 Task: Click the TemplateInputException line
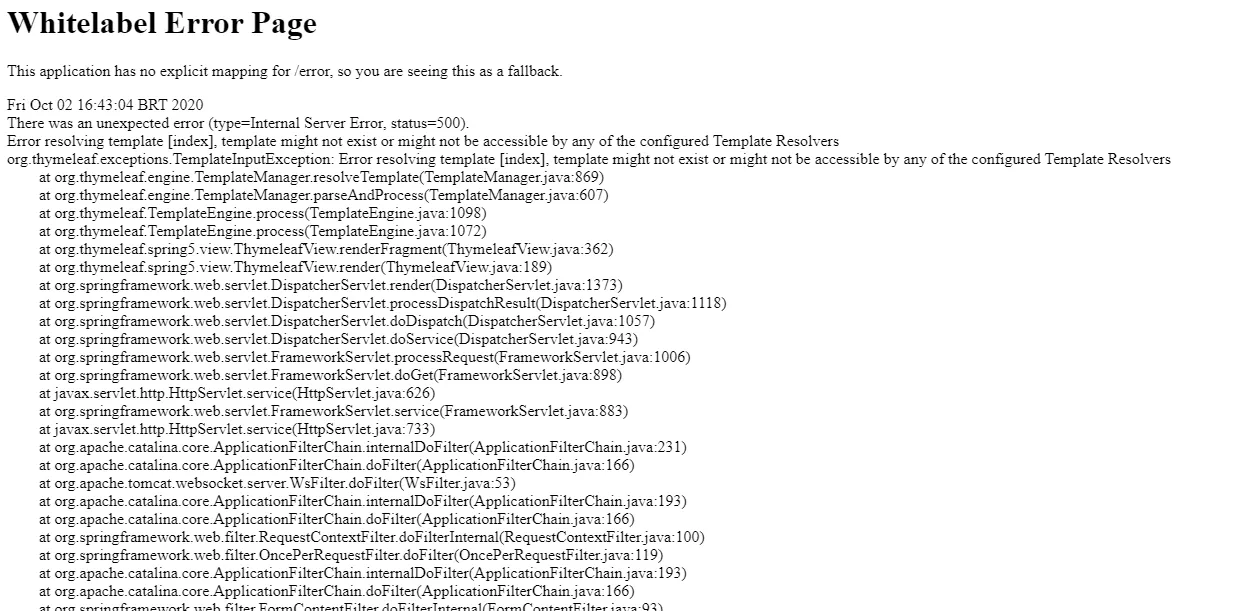(589, 159)
